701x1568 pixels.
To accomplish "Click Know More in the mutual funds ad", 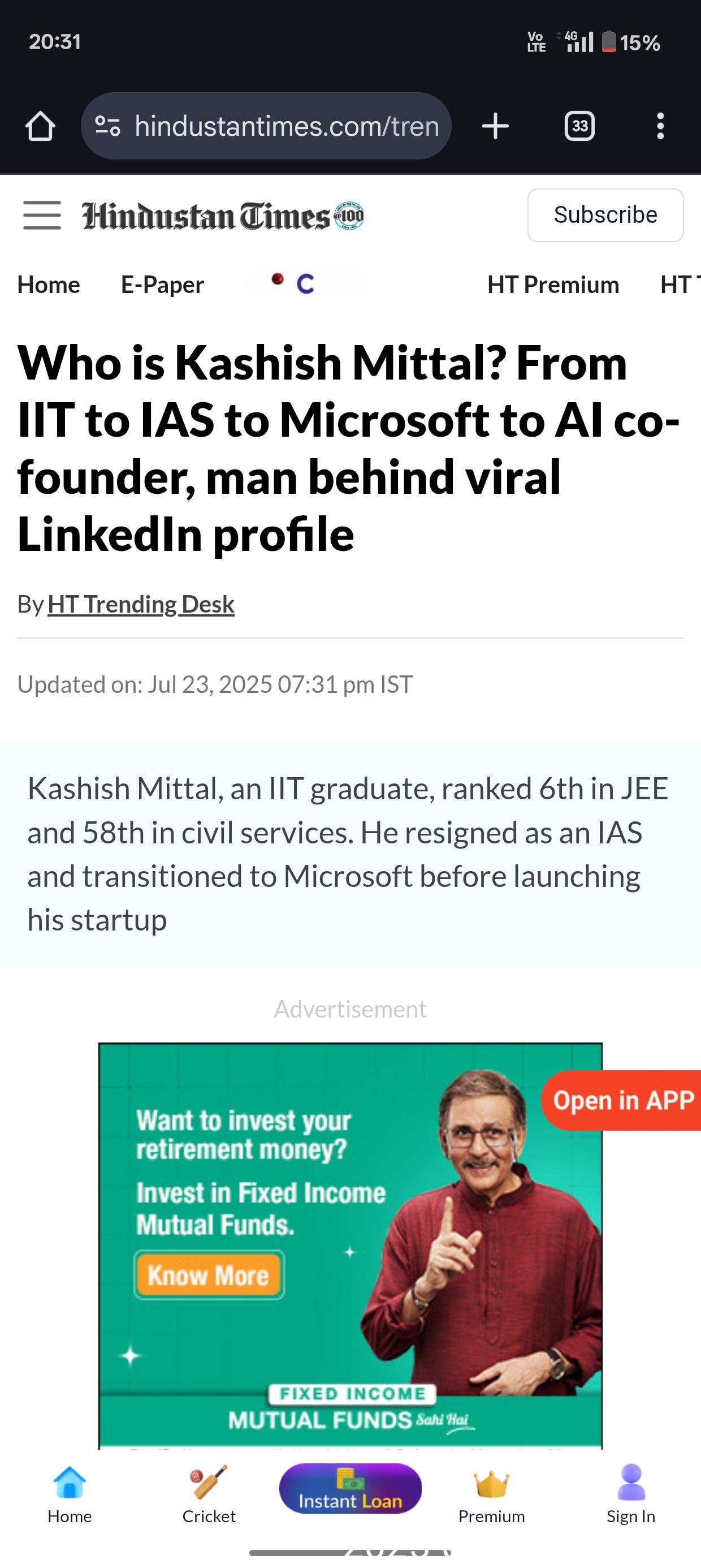I will [209, 1274].
